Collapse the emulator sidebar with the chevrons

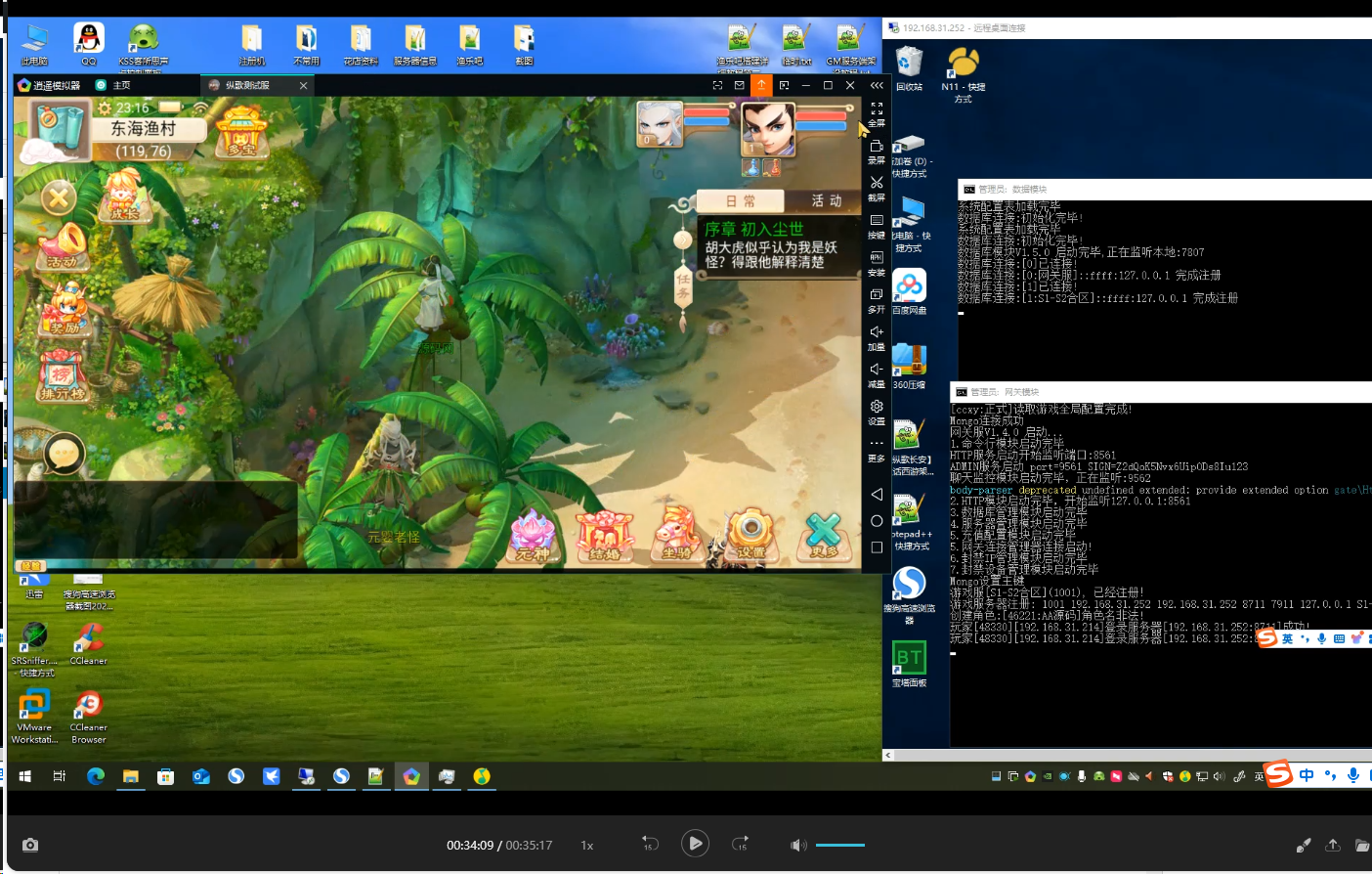(x=877, y=85)
